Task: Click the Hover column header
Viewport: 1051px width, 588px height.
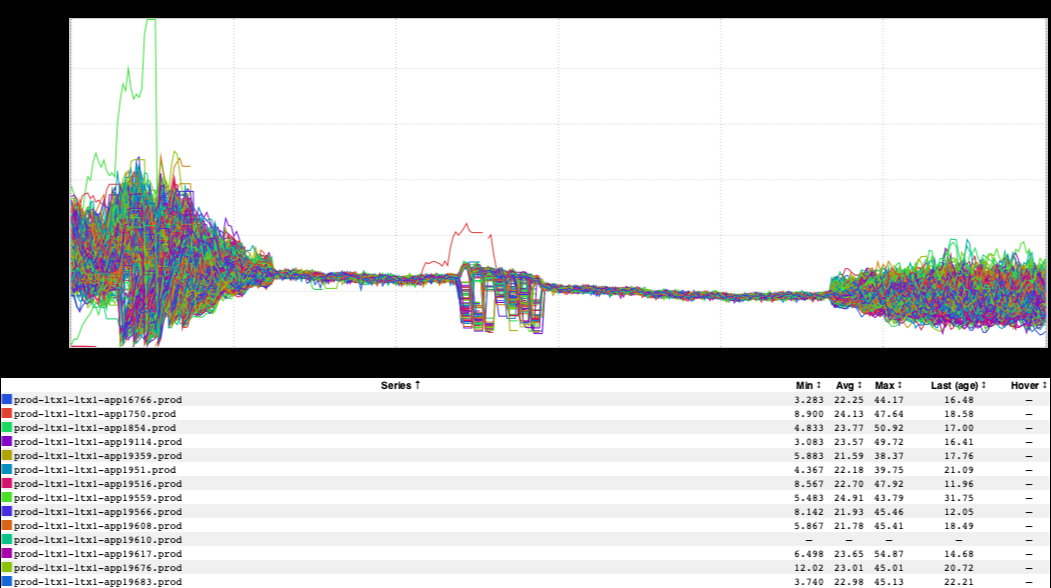Action: pos(1029,385)
